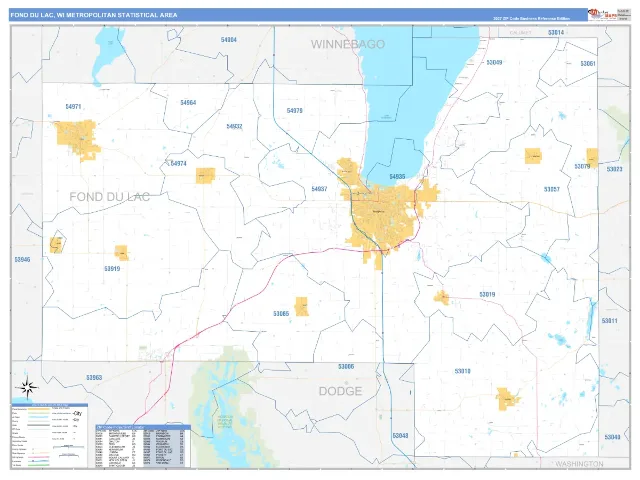Click the map title banner text
The height and width of the screenshot is (480, 640).
click(x=94, y=15)
